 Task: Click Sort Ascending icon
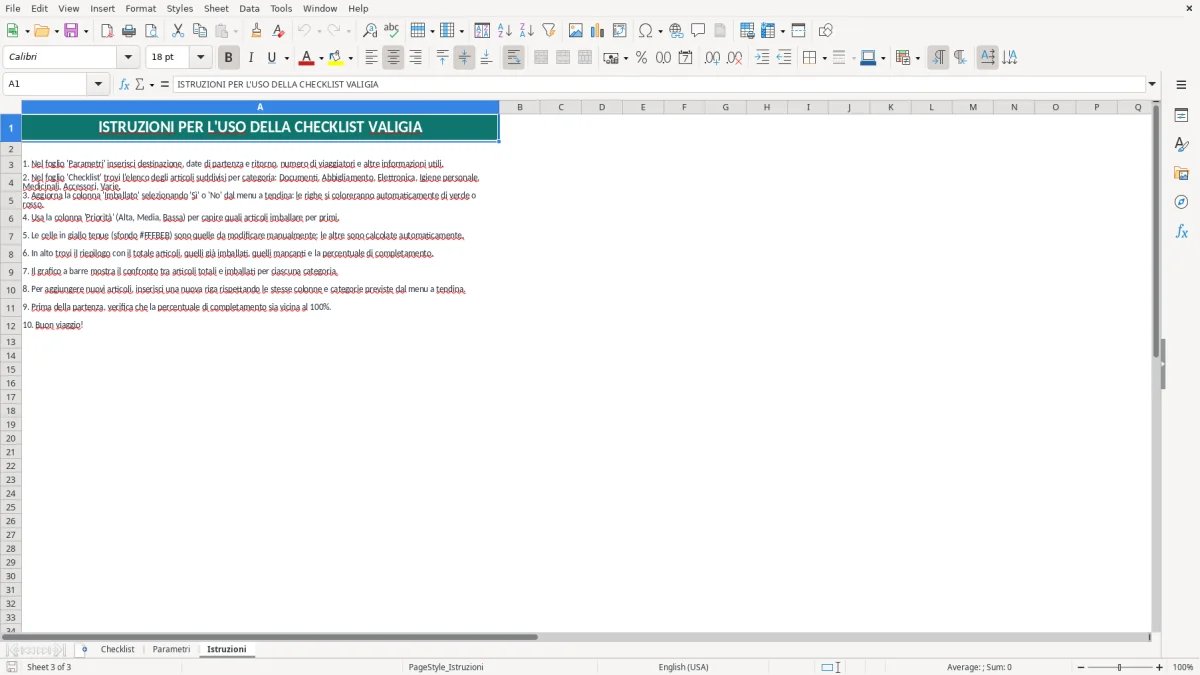(504, 31)
